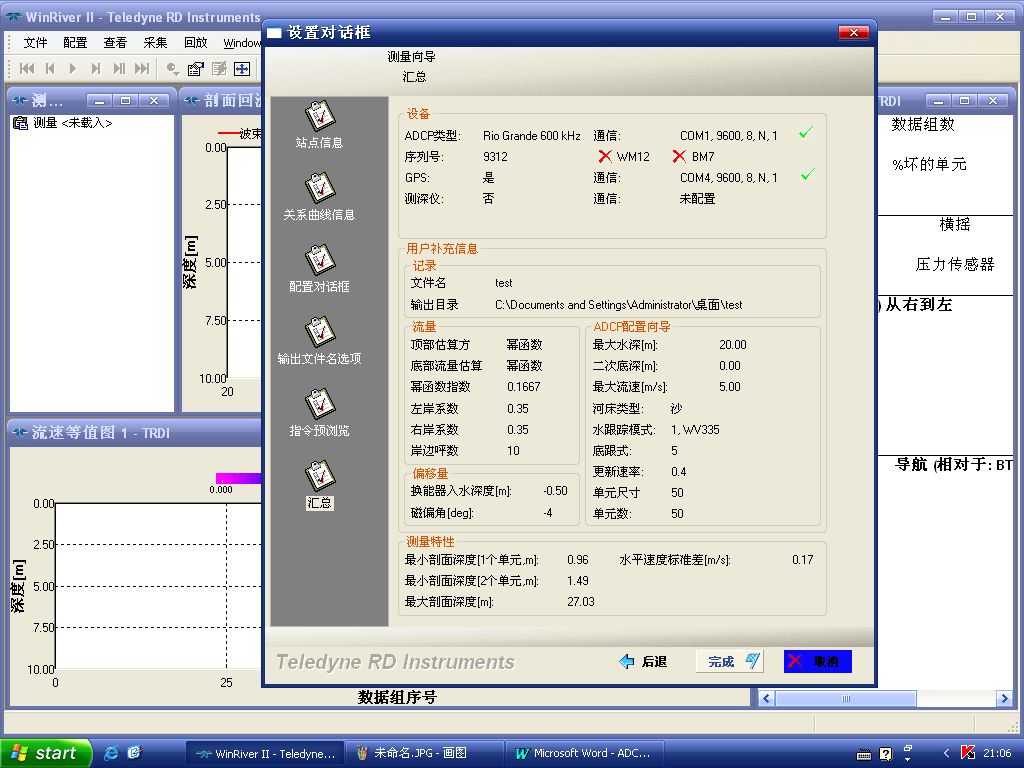The height and width of the screenshot is (768, 1024).
Task: Open the 关系曲线信息 wizard page
Action: (320, 190)
